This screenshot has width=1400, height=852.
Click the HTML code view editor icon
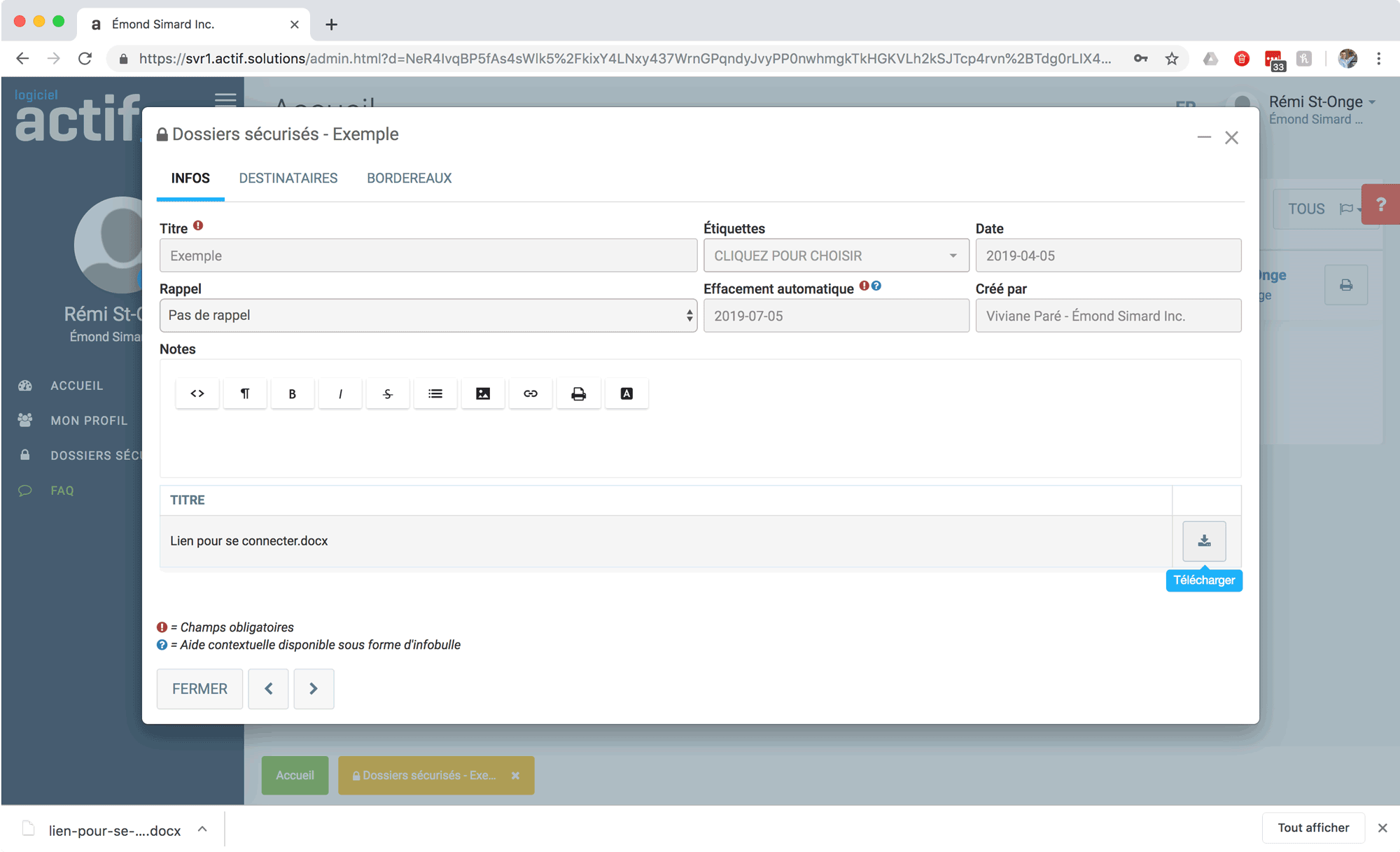[197, 393]
